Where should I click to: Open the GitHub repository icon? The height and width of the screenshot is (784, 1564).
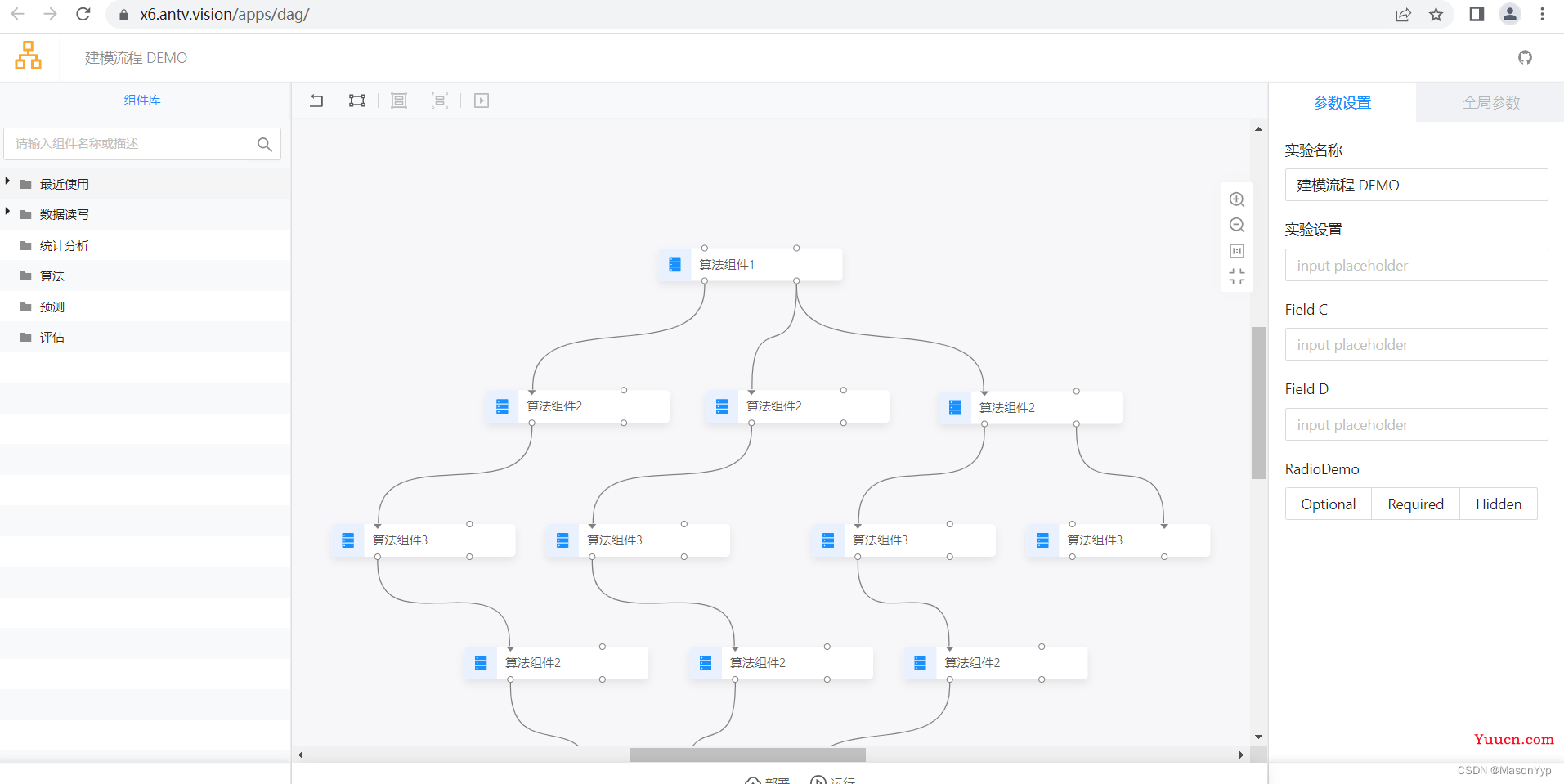[1526, 57]
